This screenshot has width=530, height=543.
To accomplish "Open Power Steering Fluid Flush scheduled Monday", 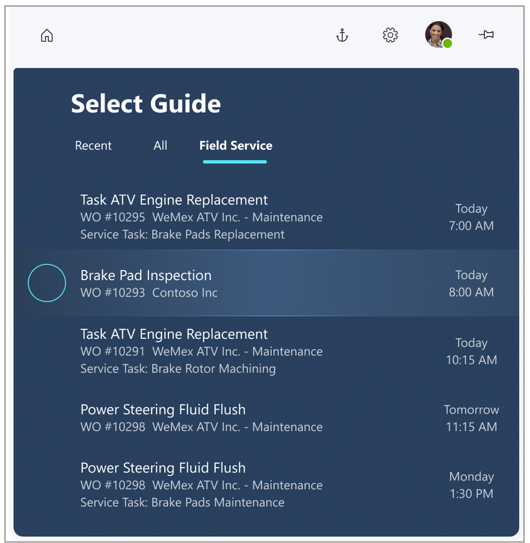I will point(266,485).
